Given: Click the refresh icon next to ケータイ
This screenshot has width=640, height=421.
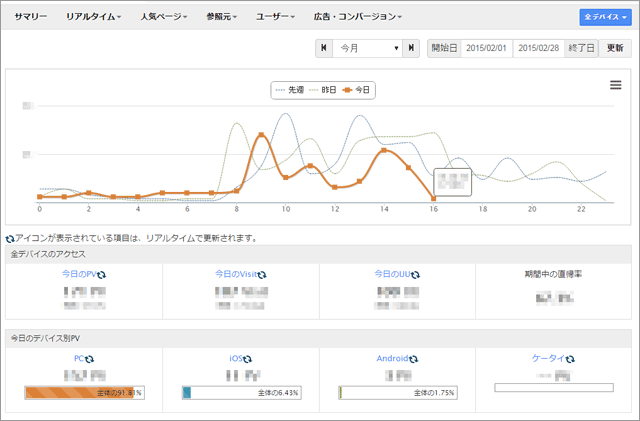Looking at the screenshot, I should point(570,359).
